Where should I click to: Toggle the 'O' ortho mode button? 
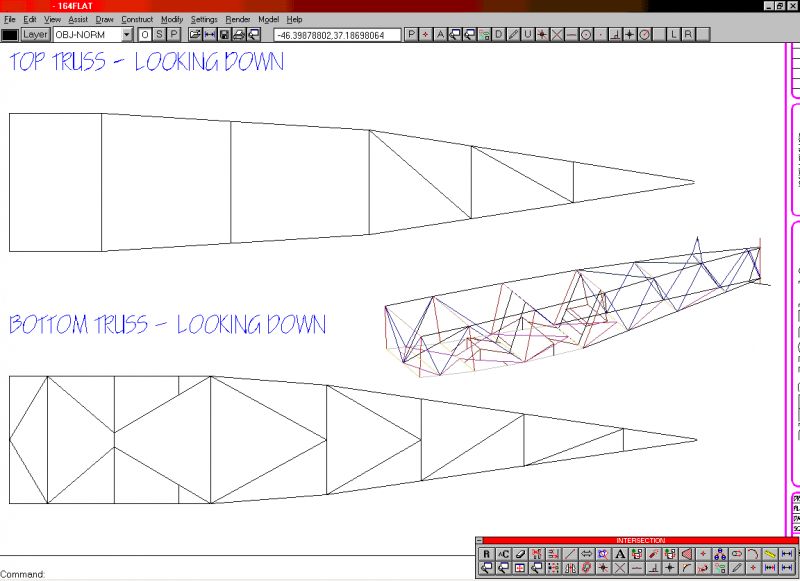coord(145,35)
